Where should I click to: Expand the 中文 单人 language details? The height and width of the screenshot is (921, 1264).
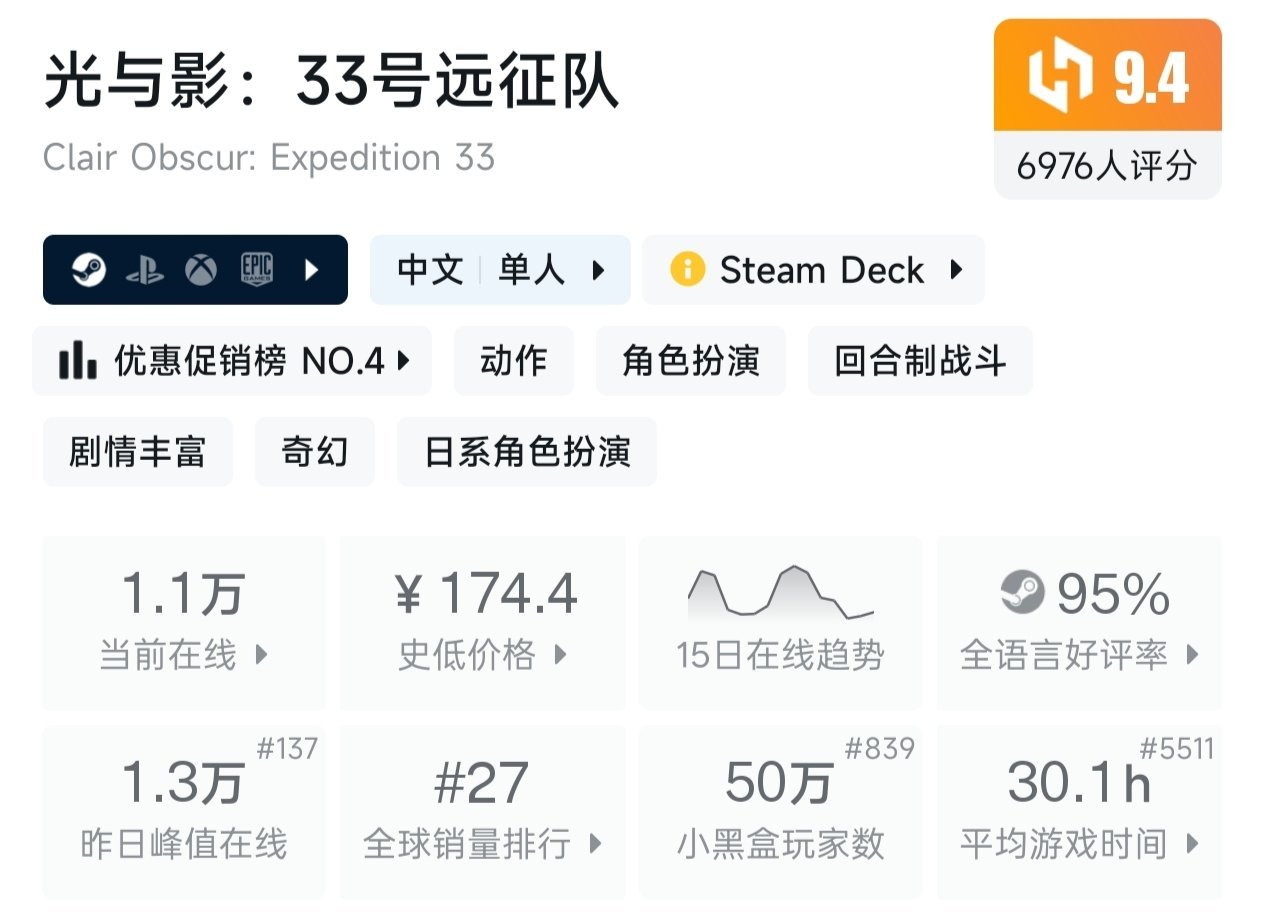tap(500, 270)
